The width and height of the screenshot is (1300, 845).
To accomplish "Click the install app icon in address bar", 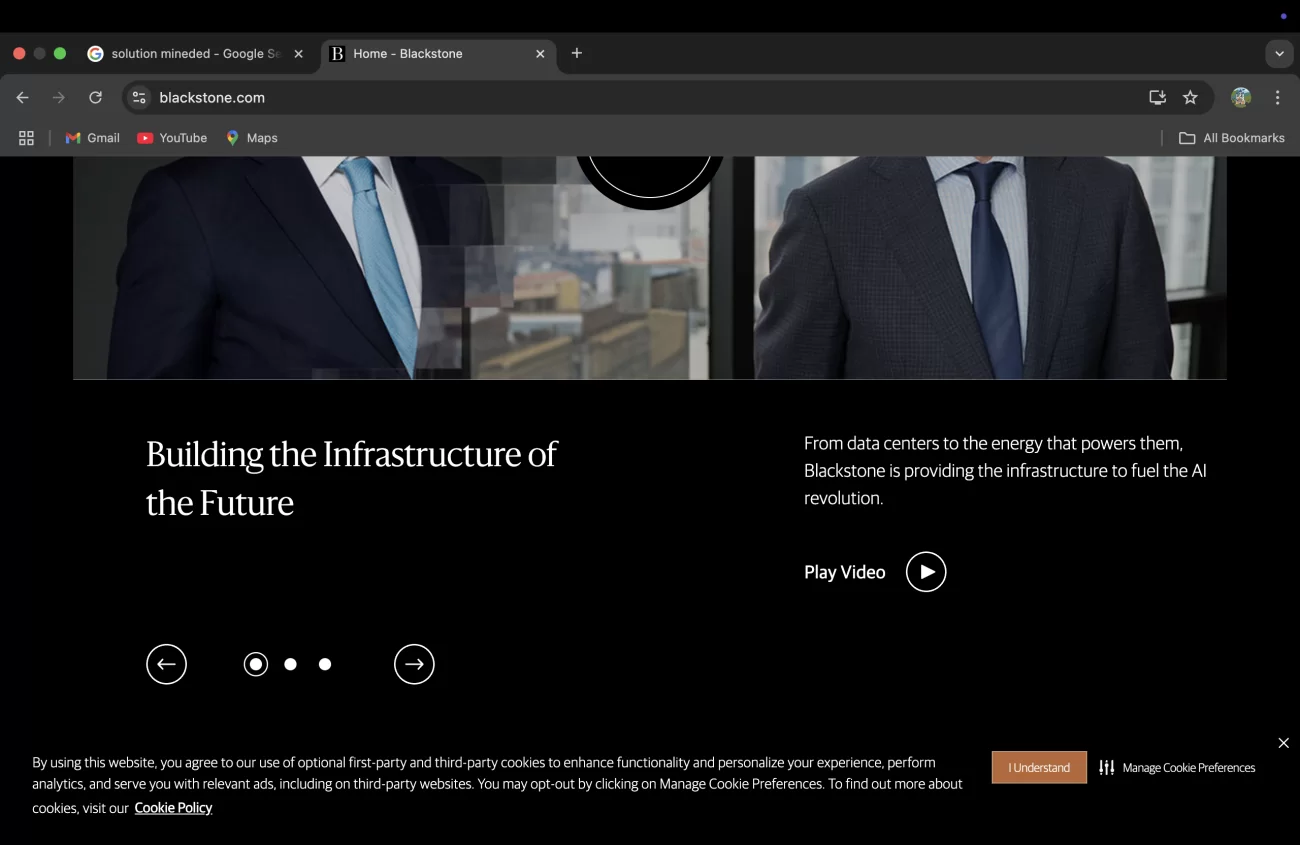I will (1157, 97).
